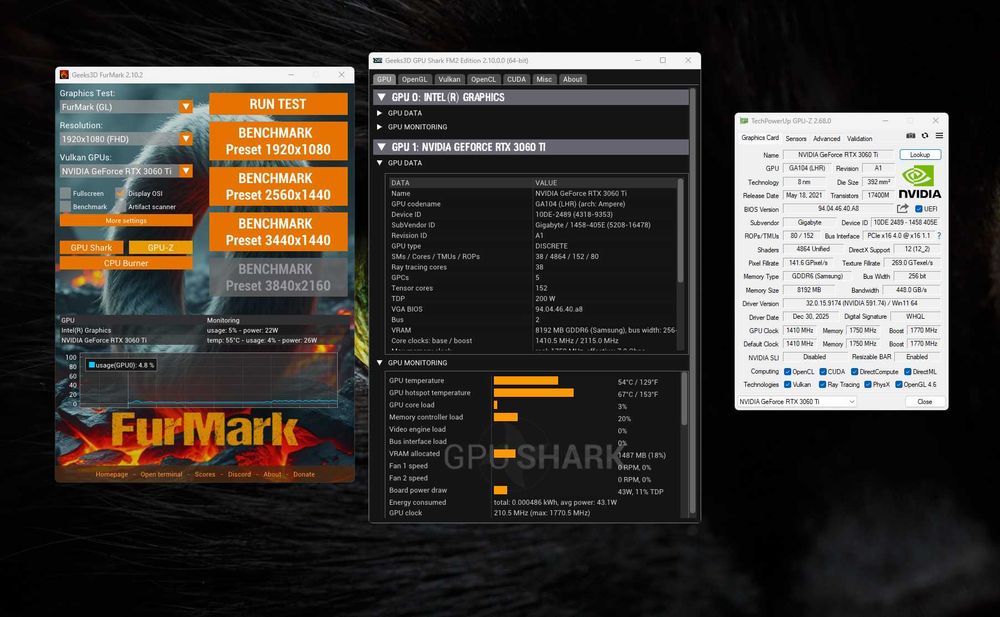1000x617 pixels.
Task: Toggle the CUDA checkbox in GPU-Z
Action: pos(823,372)
